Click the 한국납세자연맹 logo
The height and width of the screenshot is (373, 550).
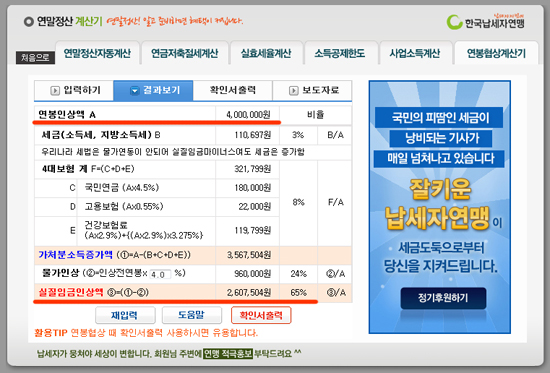[485, 21]
